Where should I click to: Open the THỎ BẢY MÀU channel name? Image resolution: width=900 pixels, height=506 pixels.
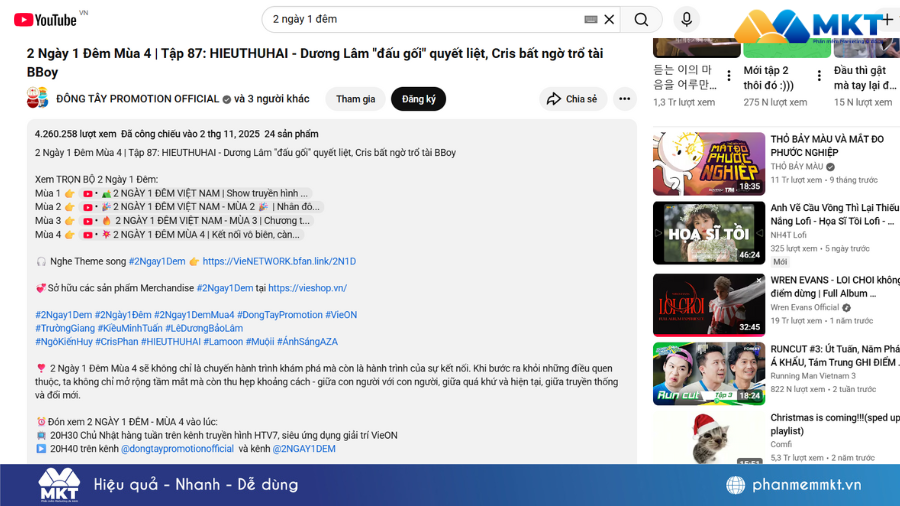coord(797,166)
